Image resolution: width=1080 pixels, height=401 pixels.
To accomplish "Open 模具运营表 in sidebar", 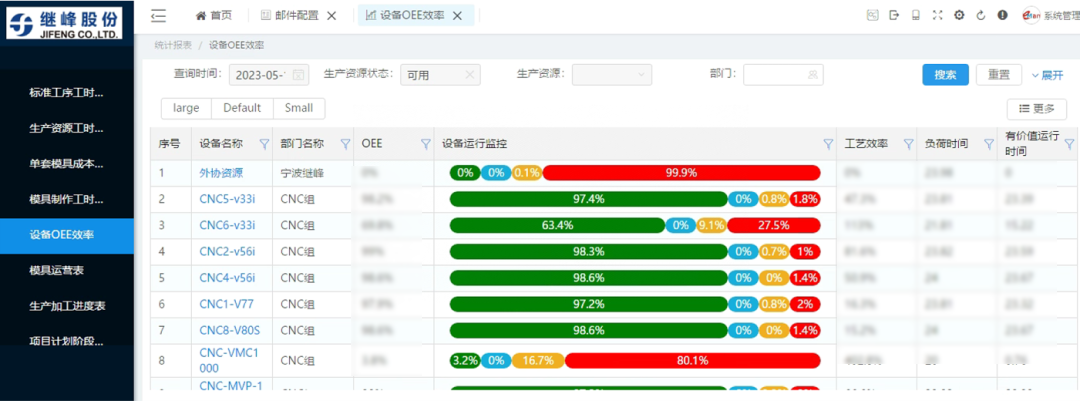I will [x=67, y=271].
